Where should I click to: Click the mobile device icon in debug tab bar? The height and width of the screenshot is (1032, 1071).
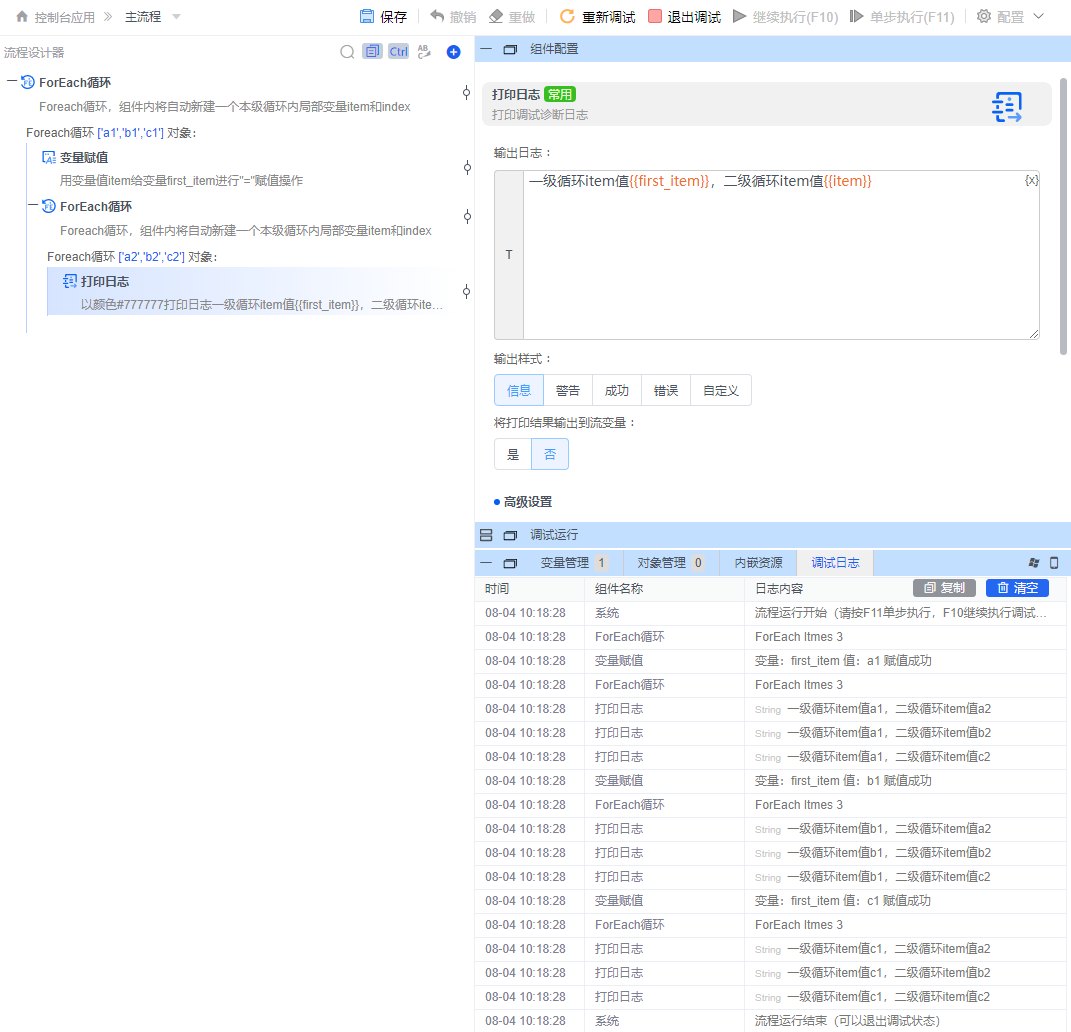(x=1054, y=563)
